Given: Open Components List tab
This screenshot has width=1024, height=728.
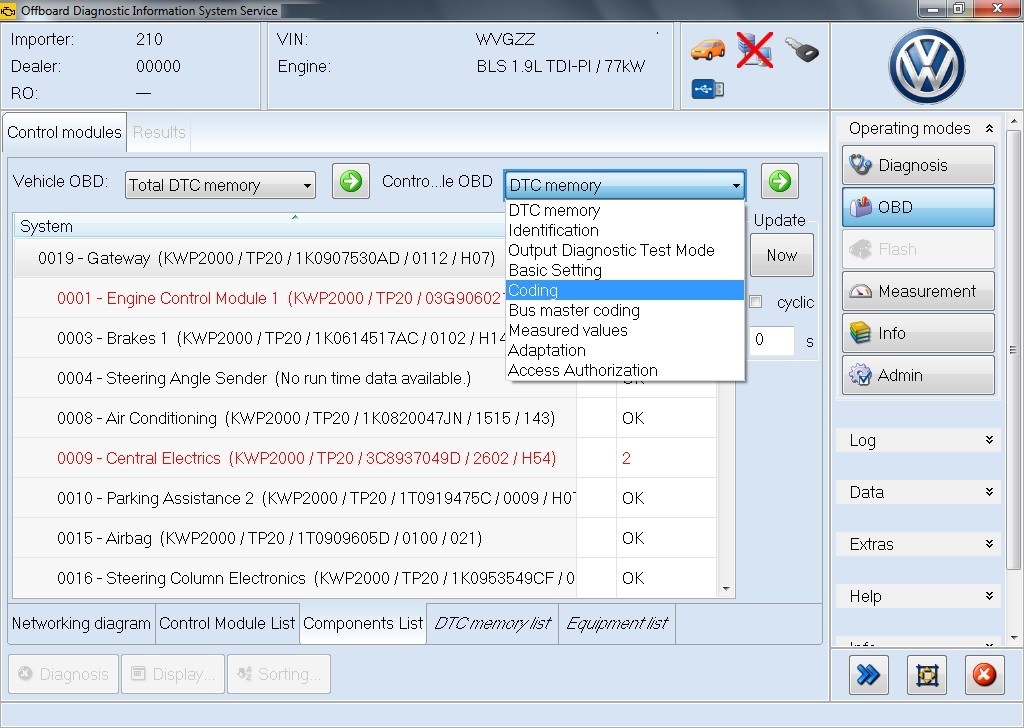Looking at the screenshot, I should click(x=363, y=624).
